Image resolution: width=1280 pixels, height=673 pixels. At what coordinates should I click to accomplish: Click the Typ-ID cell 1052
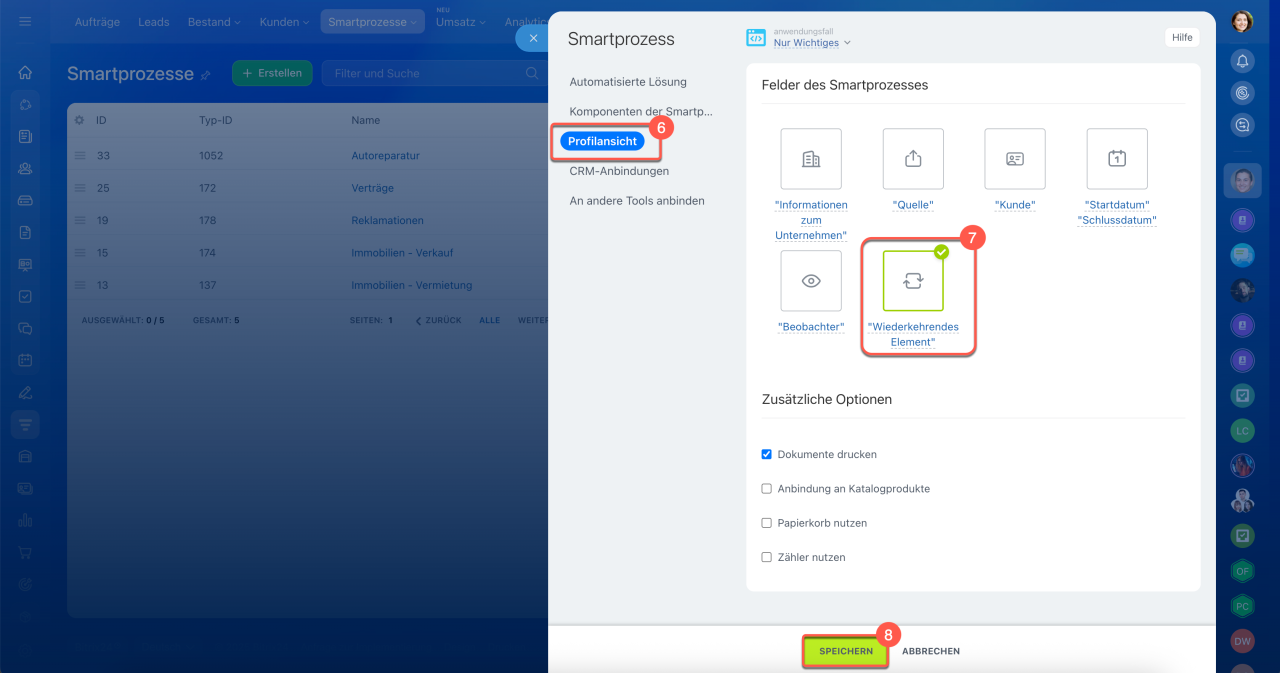(x=211, y=156)
